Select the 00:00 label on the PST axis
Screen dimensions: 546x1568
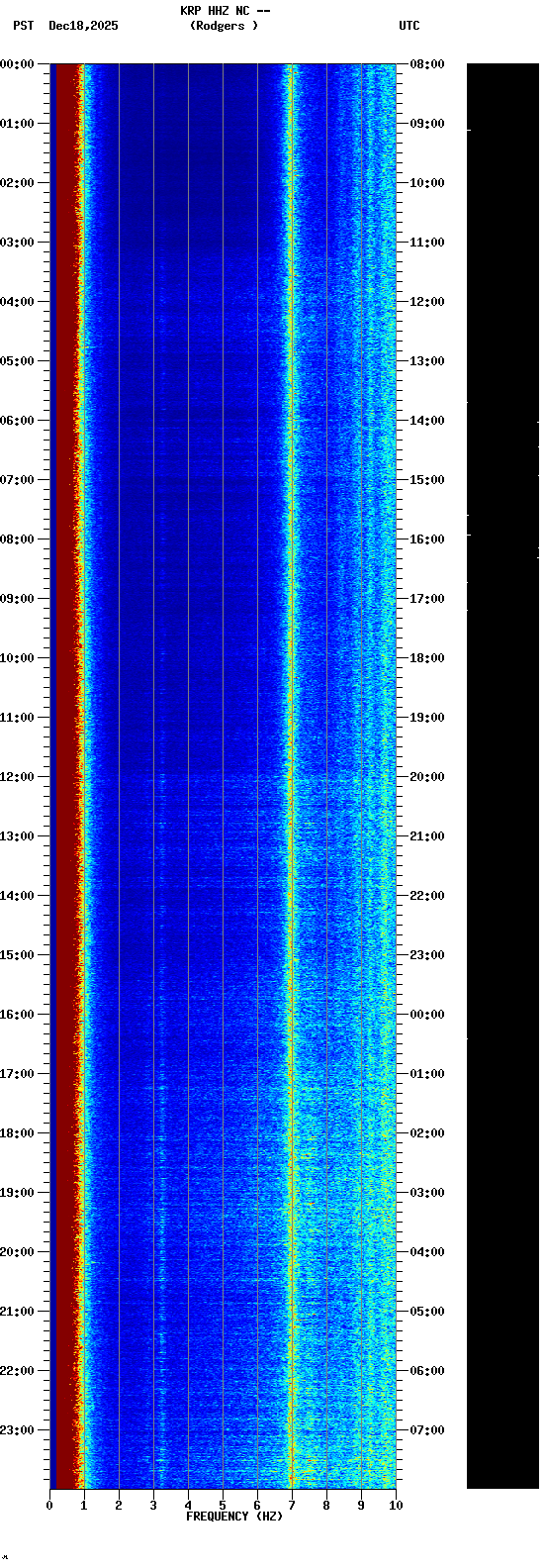coord(17,64)
